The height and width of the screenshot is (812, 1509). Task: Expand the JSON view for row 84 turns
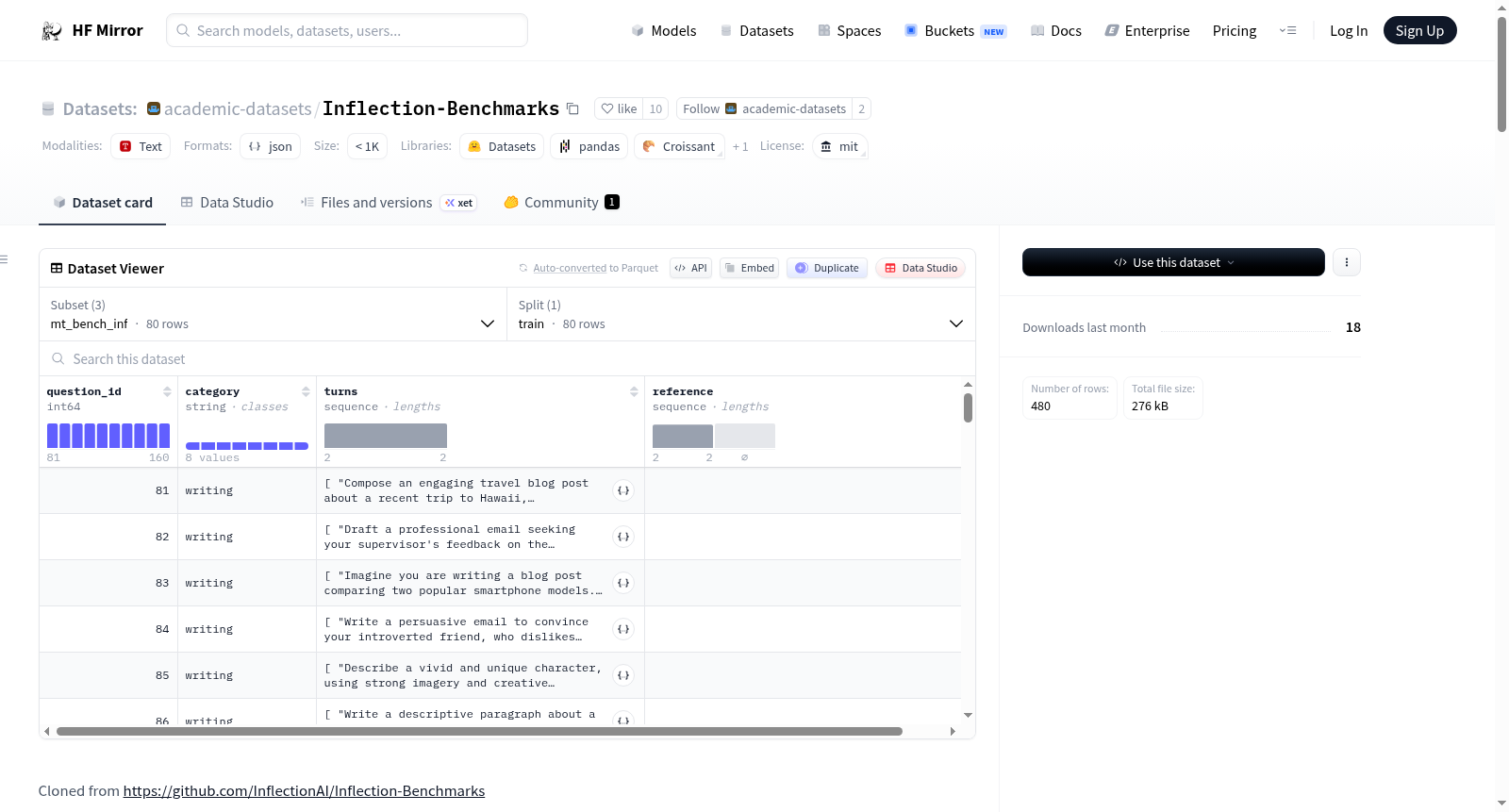623,629
